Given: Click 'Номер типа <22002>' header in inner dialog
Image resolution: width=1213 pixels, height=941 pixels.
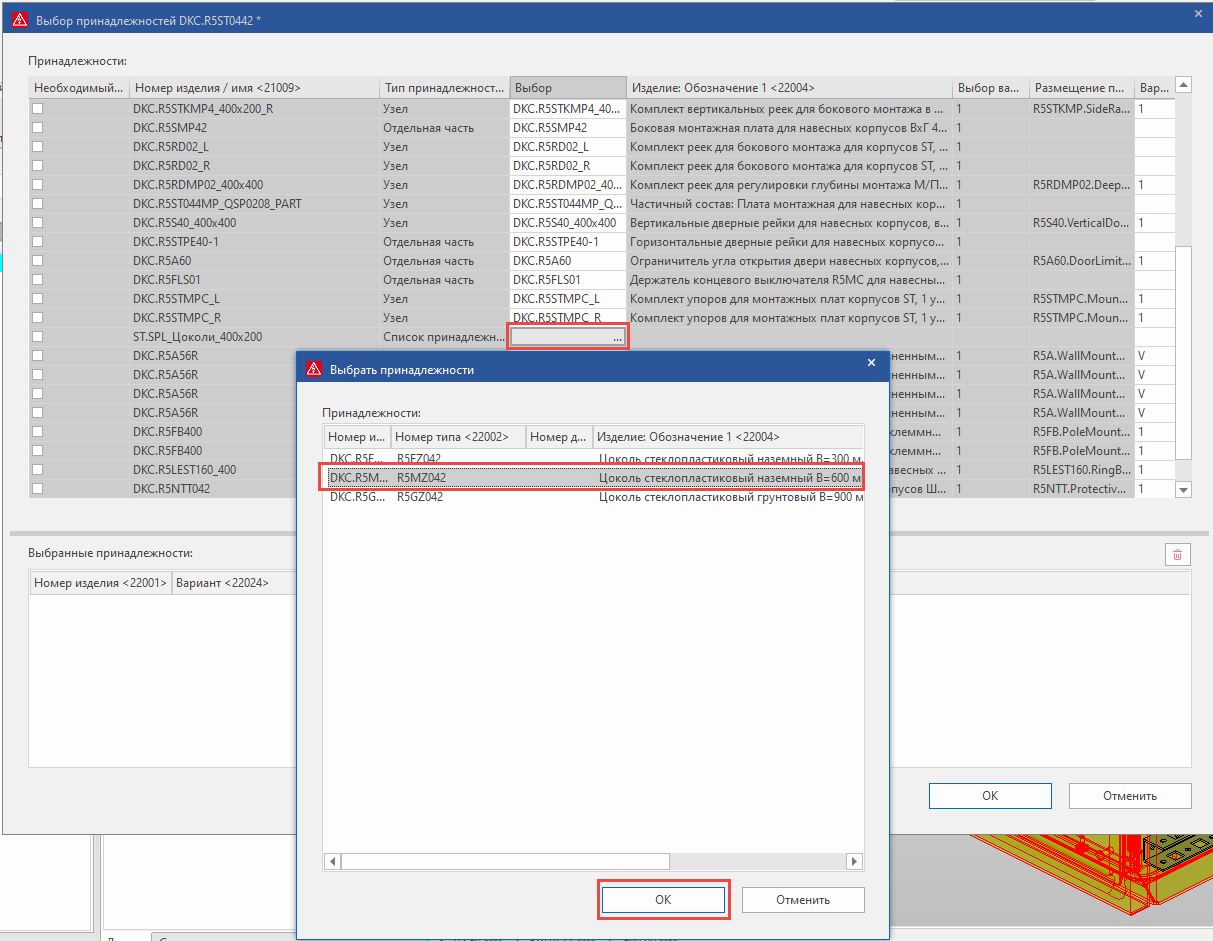Looking at the screenshot, I should coord(458,436).
